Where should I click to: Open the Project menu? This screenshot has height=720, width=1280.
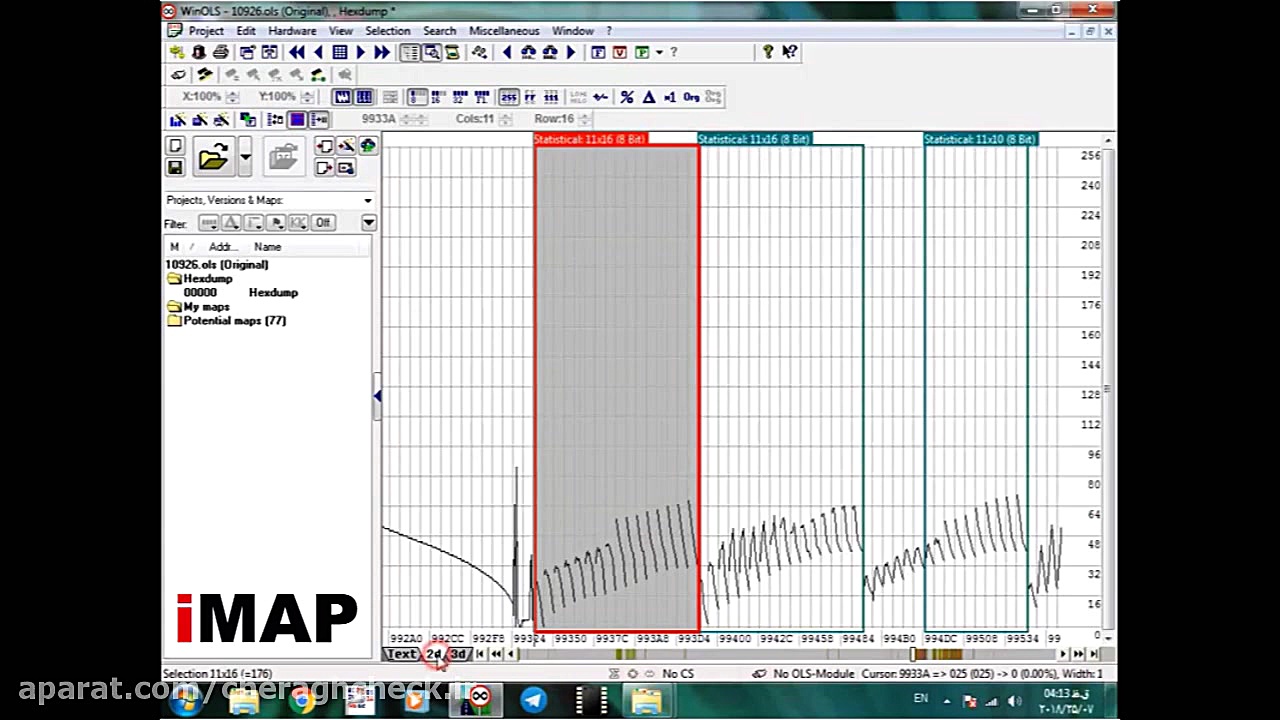[x=206, y=31]
